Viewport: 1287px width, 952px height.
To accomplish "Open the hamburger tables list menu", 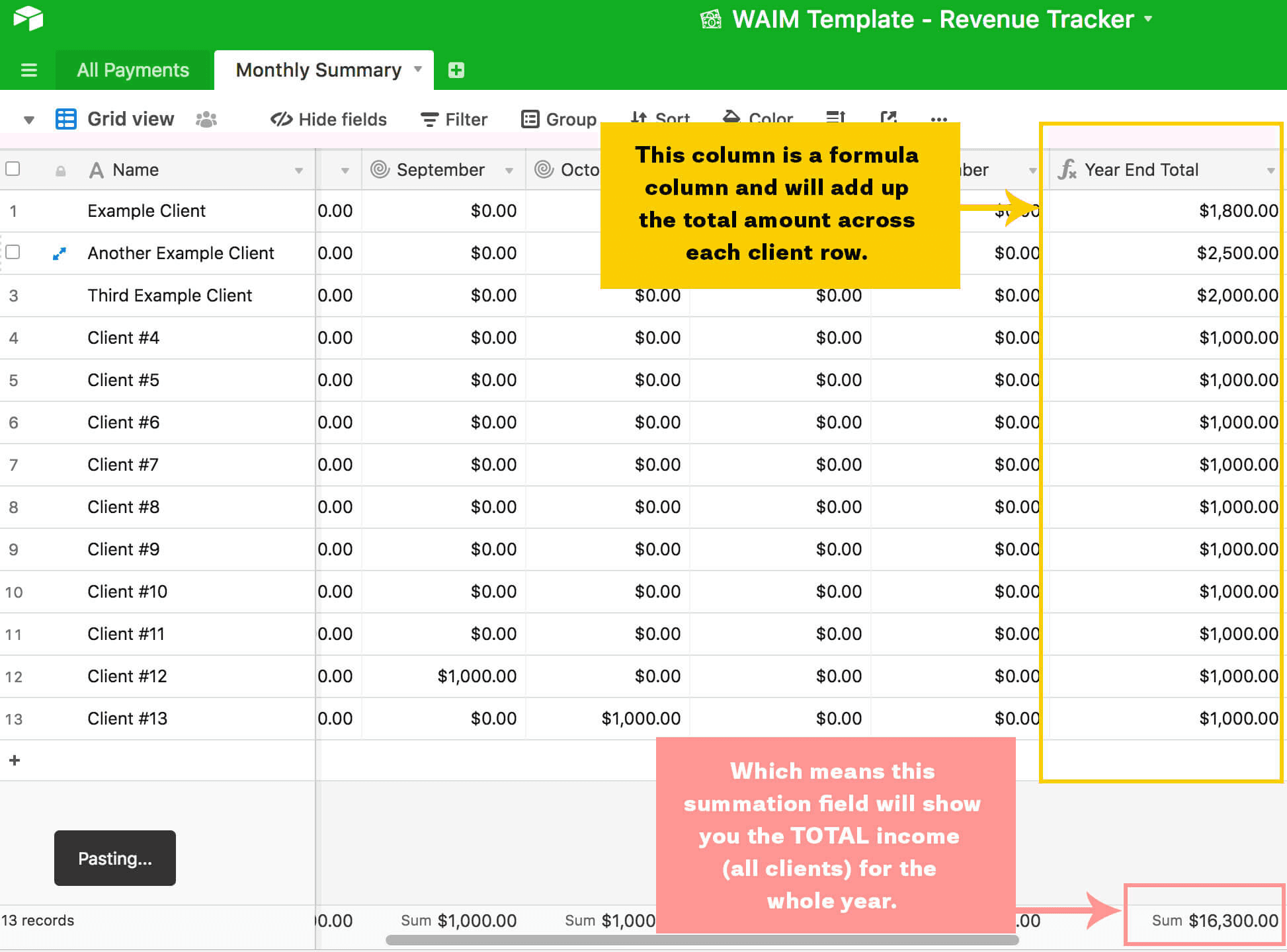I will tap(28, 70).
